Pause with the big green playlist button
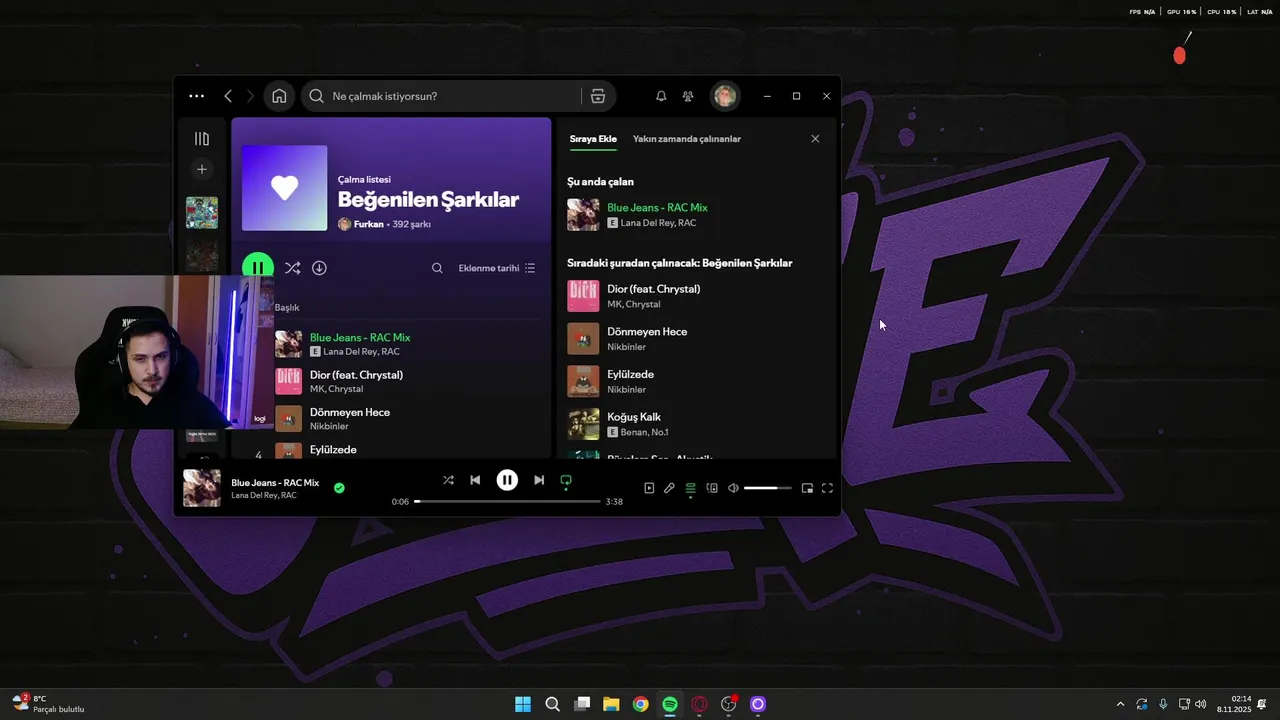This screenshot has height=720, width=1280. click(258, 268)
